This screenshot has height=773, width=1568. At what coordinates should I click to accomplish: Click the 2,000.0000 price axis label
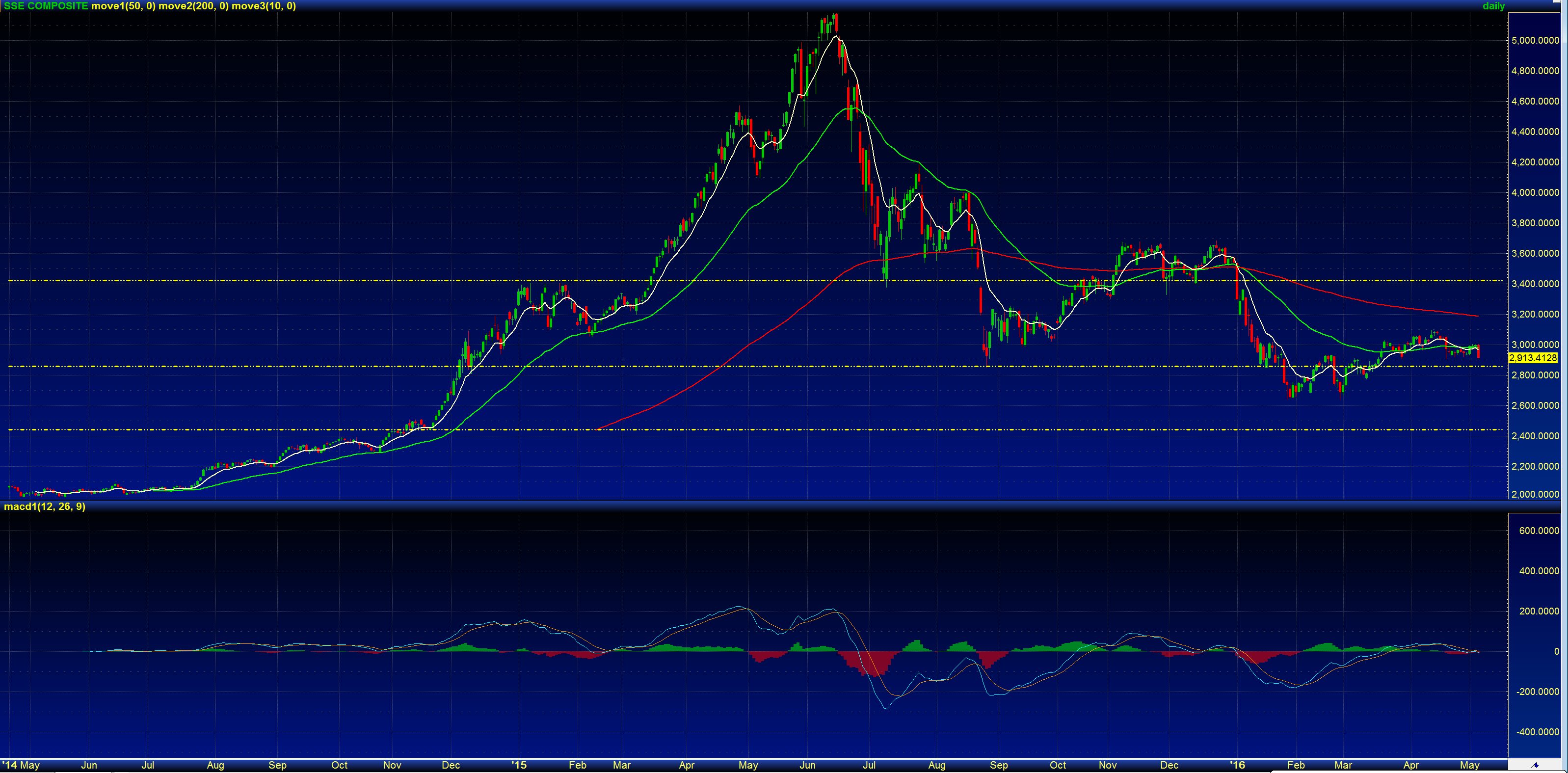(x=1535, y=494)
